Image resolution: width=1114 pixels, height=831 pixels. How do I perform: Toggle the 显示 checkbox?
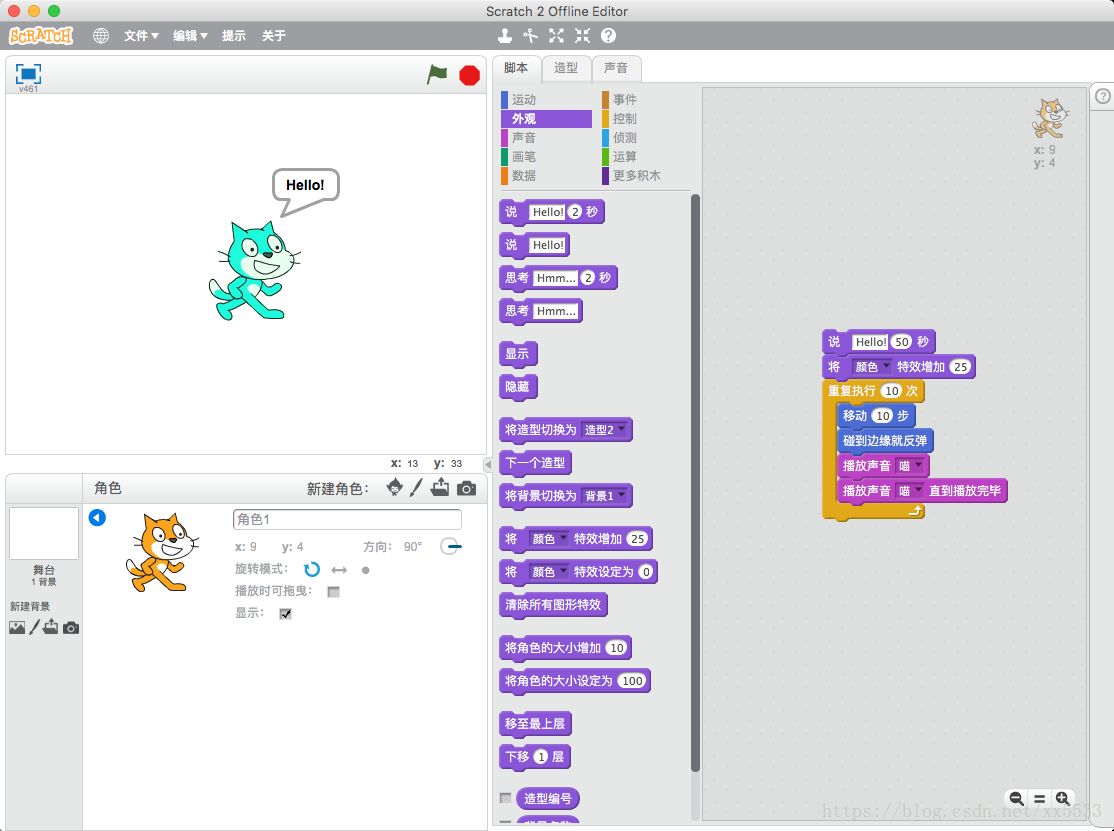pyautogui.click(x=286, y=614)
